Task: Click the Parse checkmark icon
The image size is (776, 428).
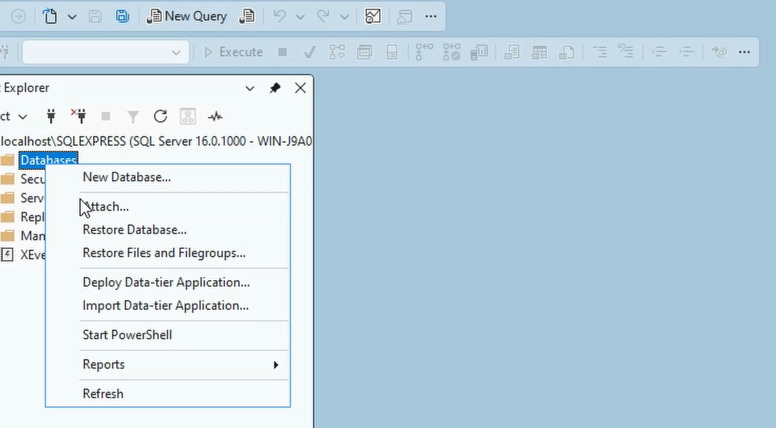Action: [310, 52]
